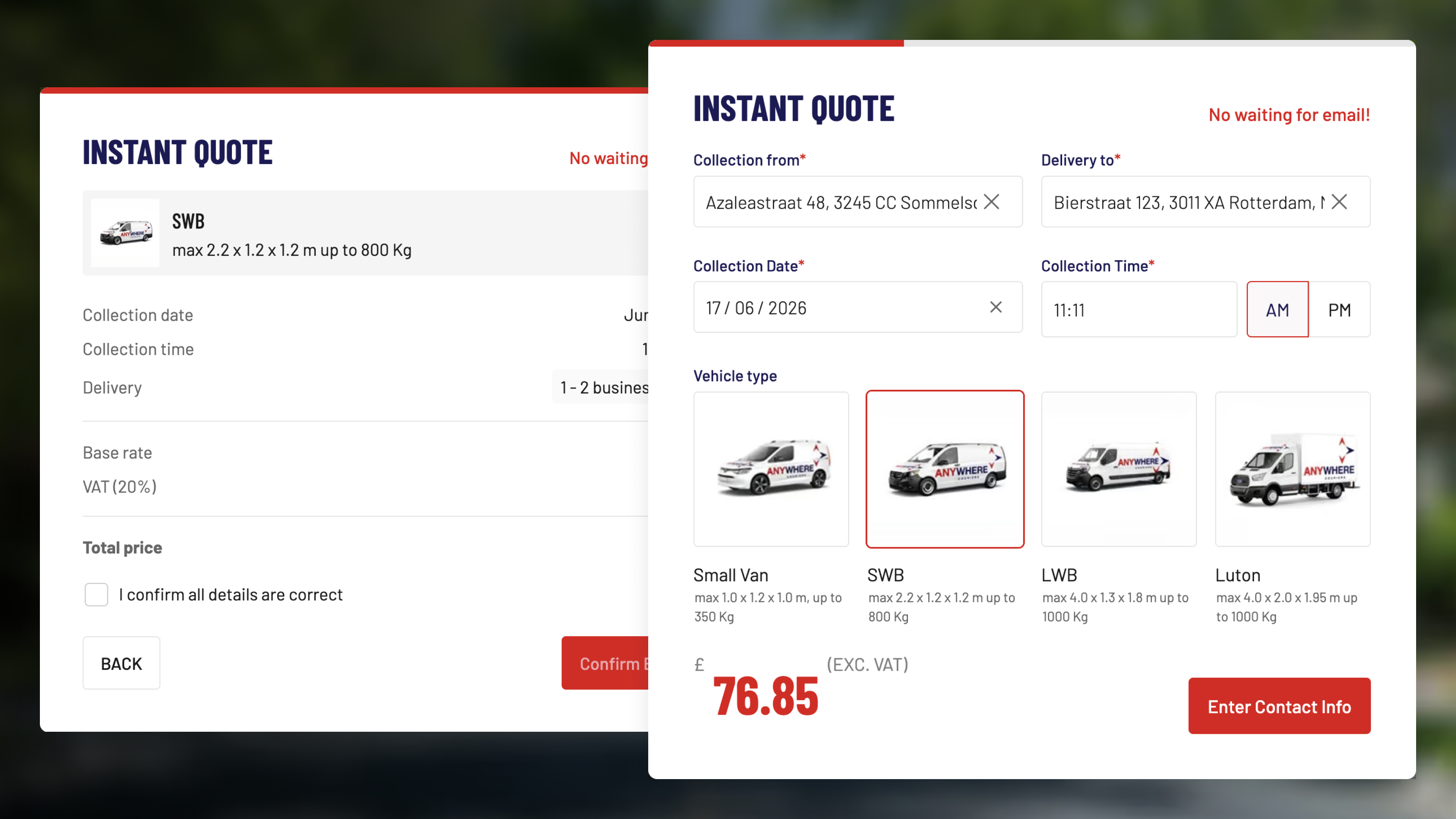Image resolution: width=1456 pixels, height=819 pixels.
Task: Click 'Luton' vehicle name label
Action: (1238, 576)
